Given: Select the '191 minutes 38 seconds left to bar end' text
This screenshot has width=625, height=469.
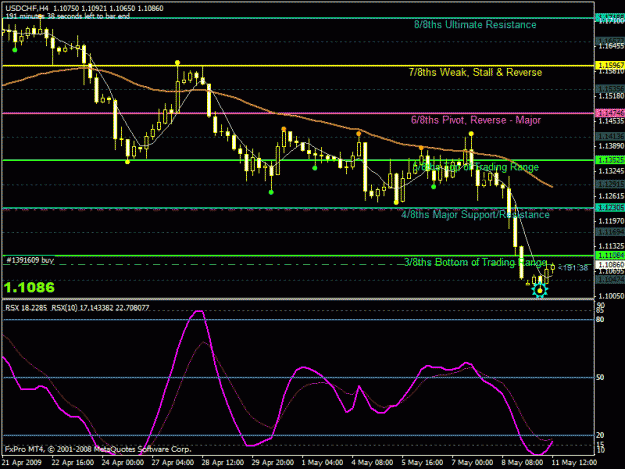Looking at the screenshot, I should (x=67, y=16).
